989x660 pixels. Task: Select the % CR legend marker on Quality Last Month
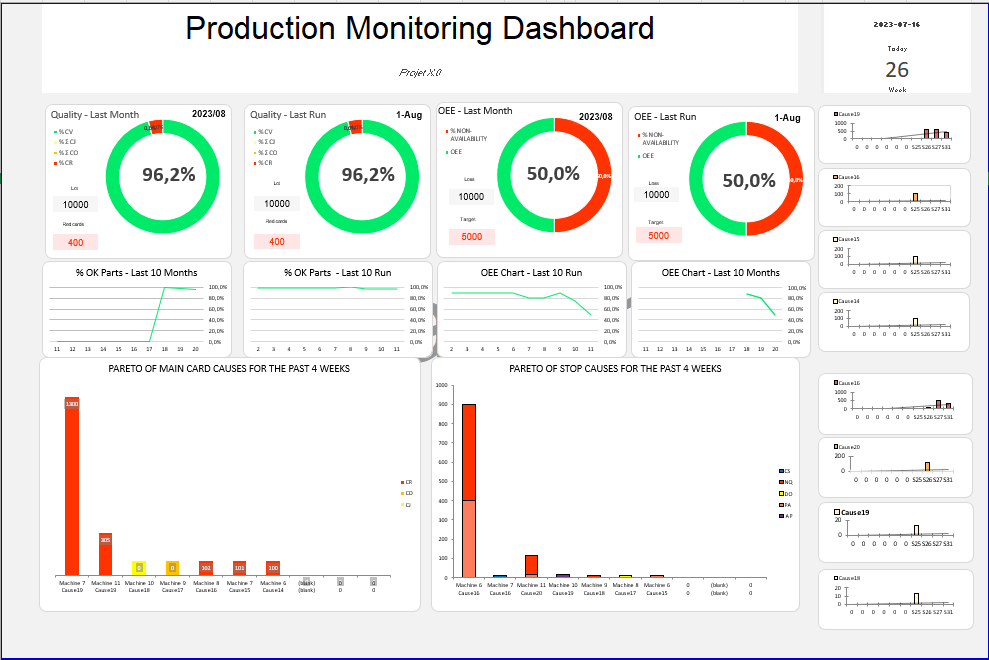[x=55, y=163]
